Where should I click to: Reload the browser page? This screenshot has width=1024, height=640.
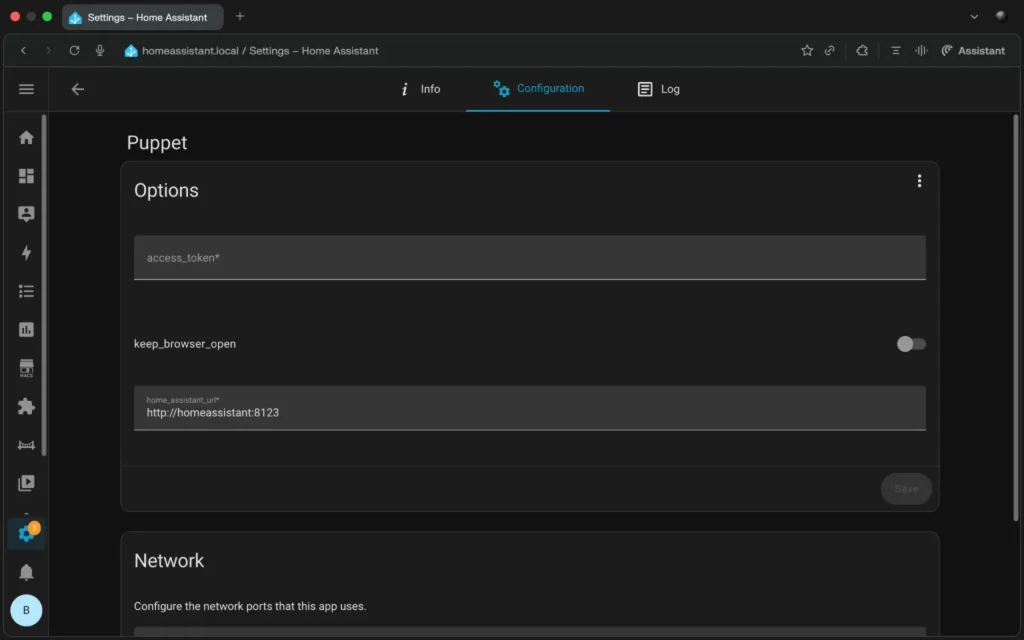(74, 50)
